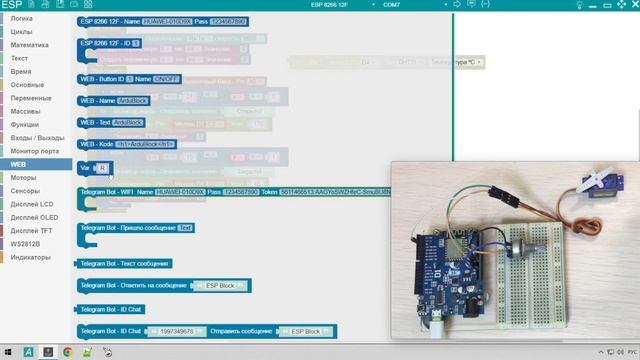
Task: Open the Сенсоры category
Action: [25, 191]
